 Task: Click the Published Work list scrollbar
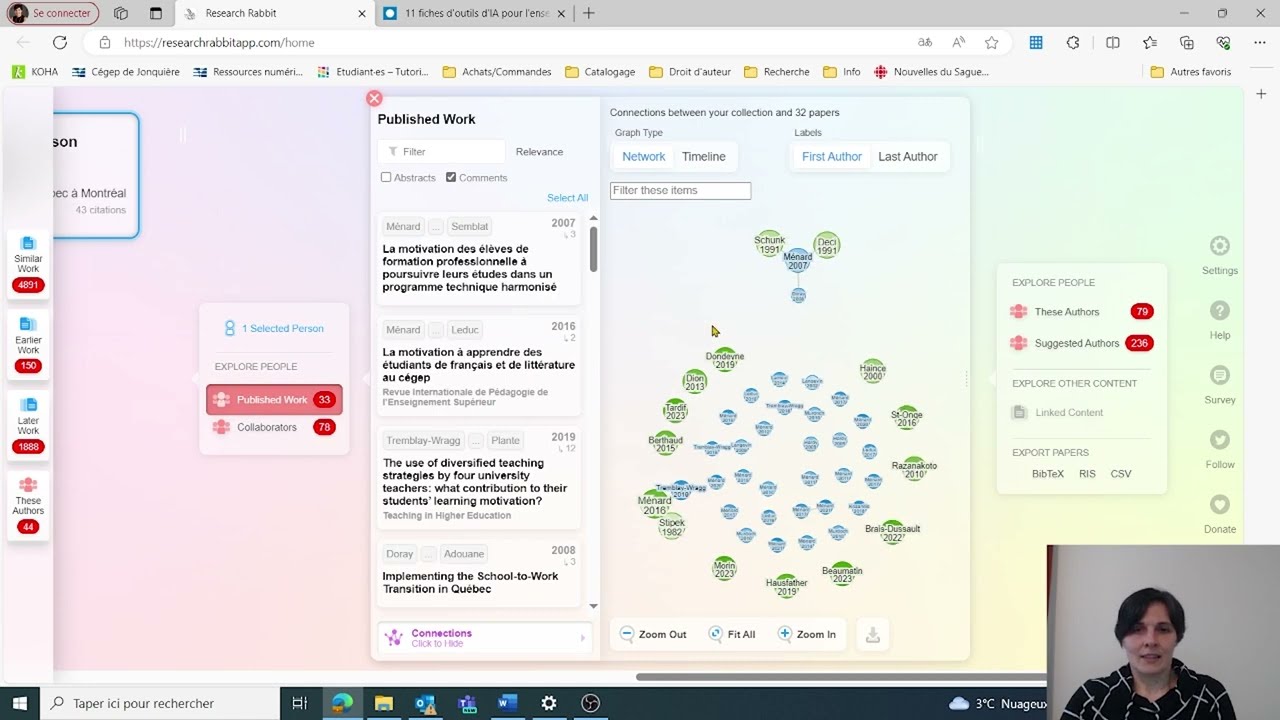(x=593, y=249)
